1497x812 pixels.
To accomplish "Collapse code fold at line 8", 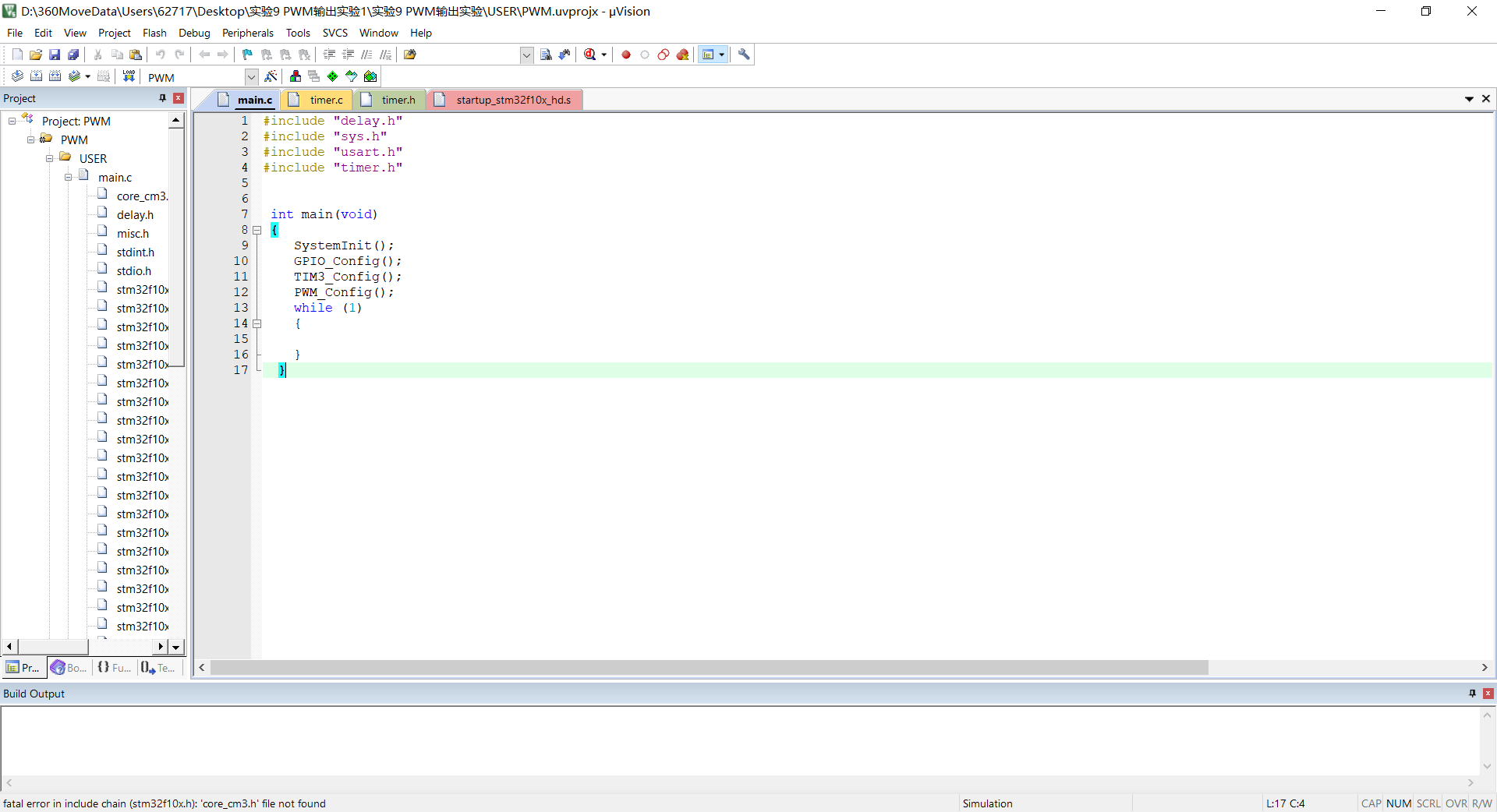I will (x=257, y=230).
